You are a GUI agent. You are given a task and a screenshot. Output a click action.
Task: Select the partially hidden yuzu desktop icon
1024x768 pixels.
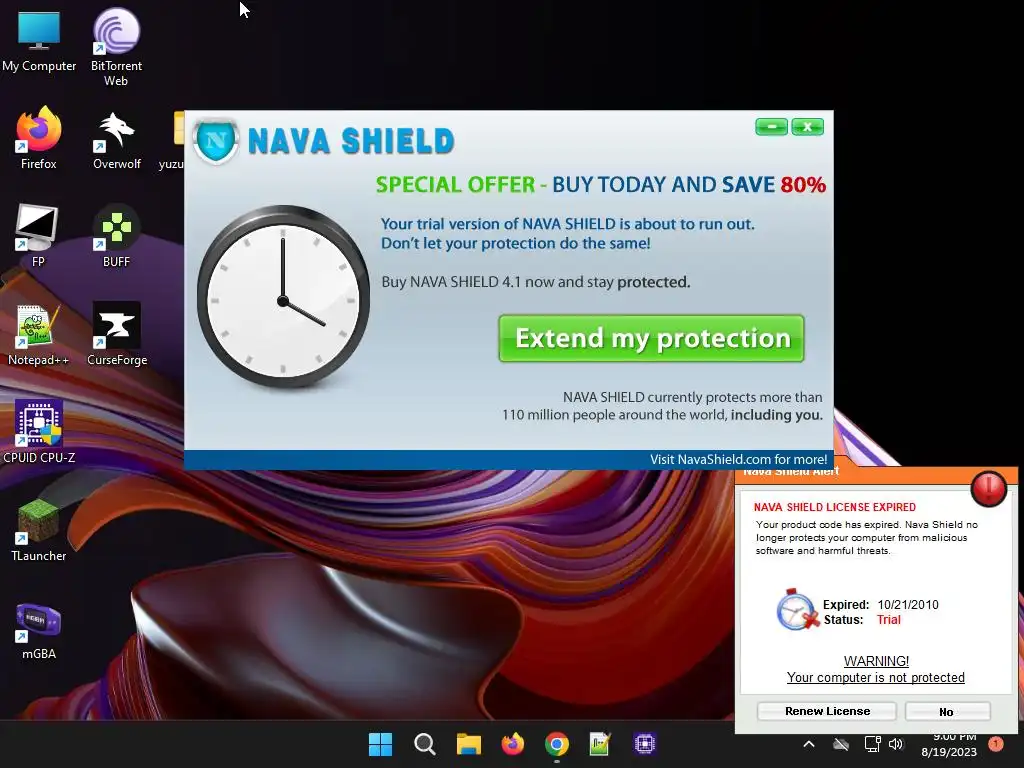point(172,140)
